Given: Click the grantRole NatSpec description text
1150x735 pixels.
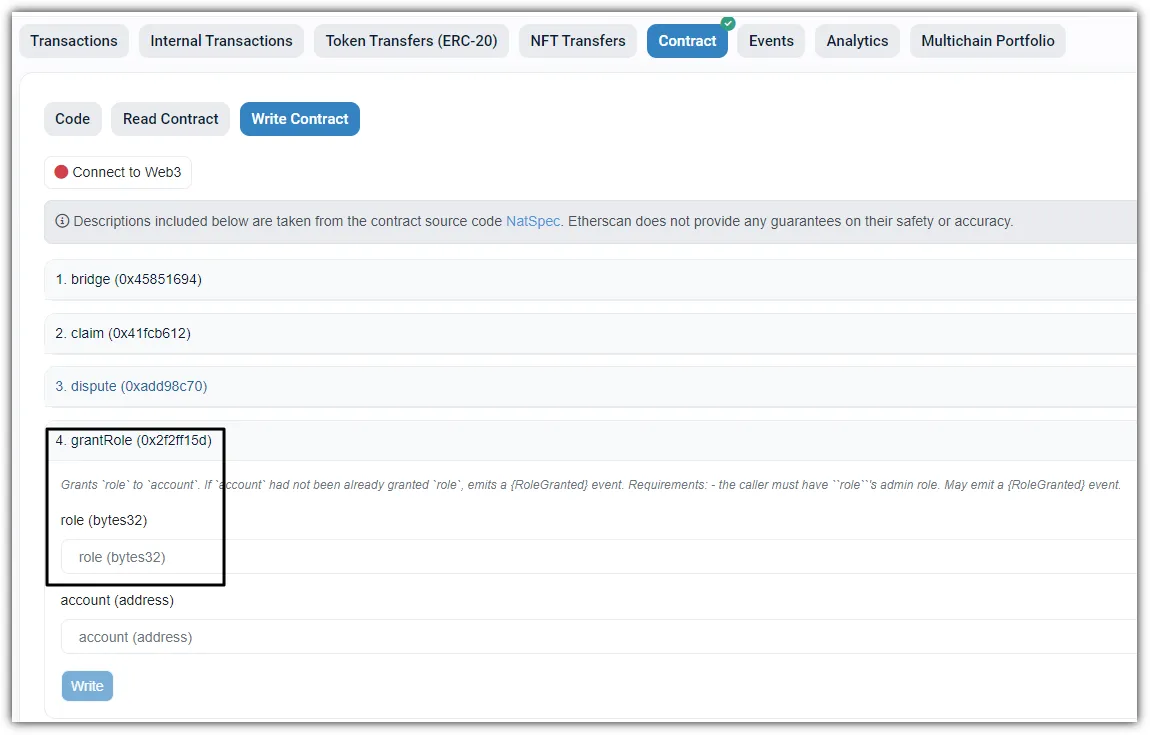Looking at the screenshot, I should [x=591, y=485].
